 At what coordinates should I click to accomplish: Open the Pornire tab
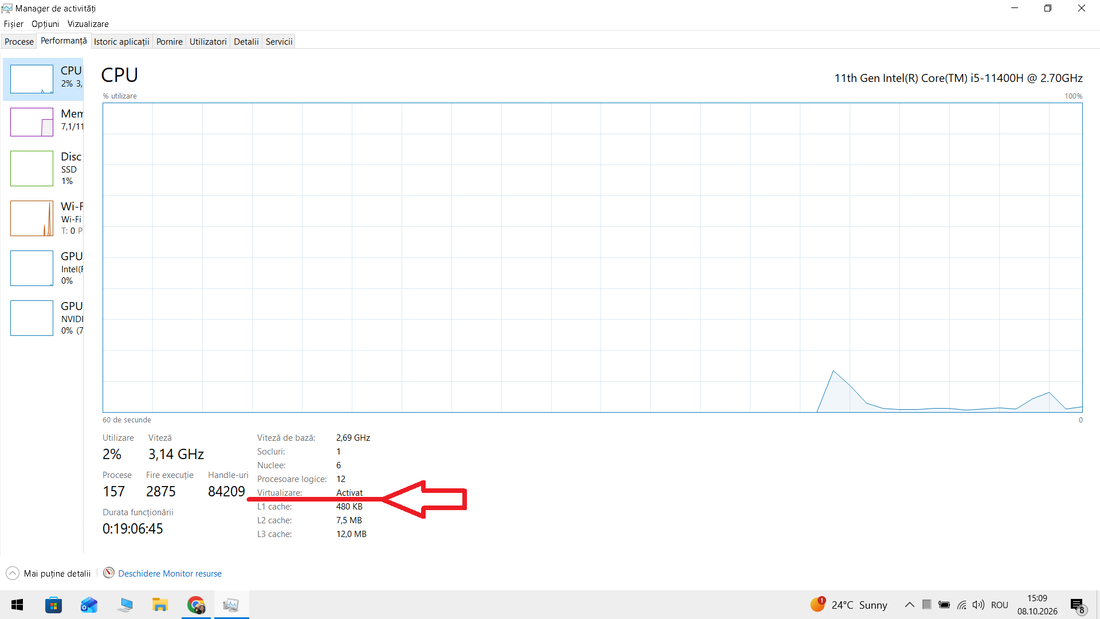pyautogui.click(x=169, y=41)
